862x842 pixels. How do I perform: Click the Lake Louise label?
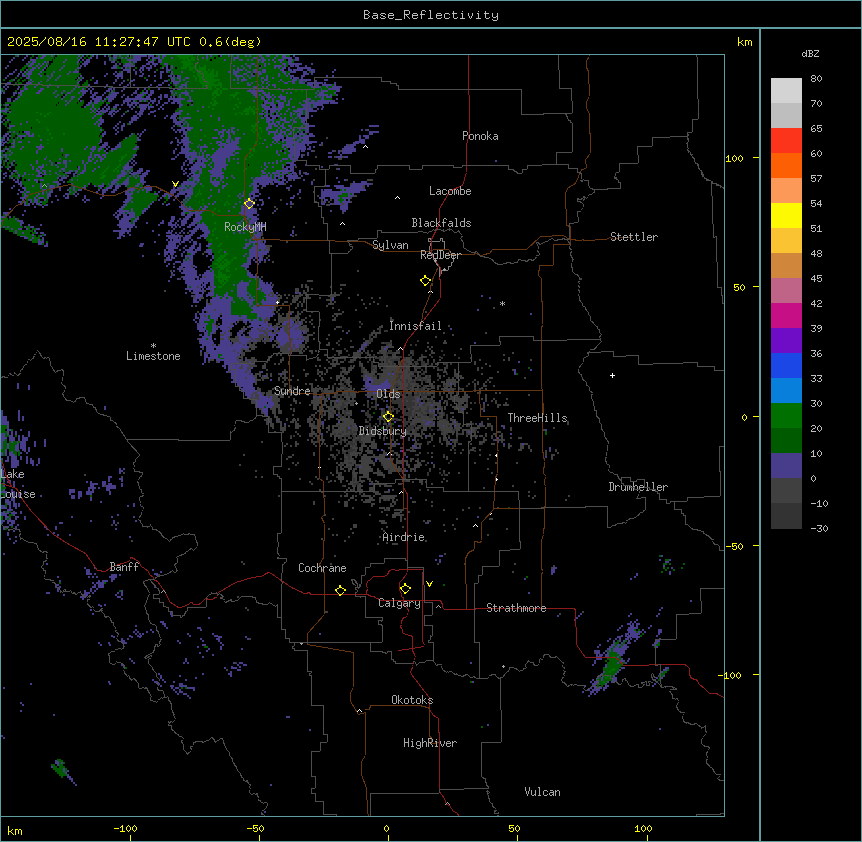coord(18,484)
